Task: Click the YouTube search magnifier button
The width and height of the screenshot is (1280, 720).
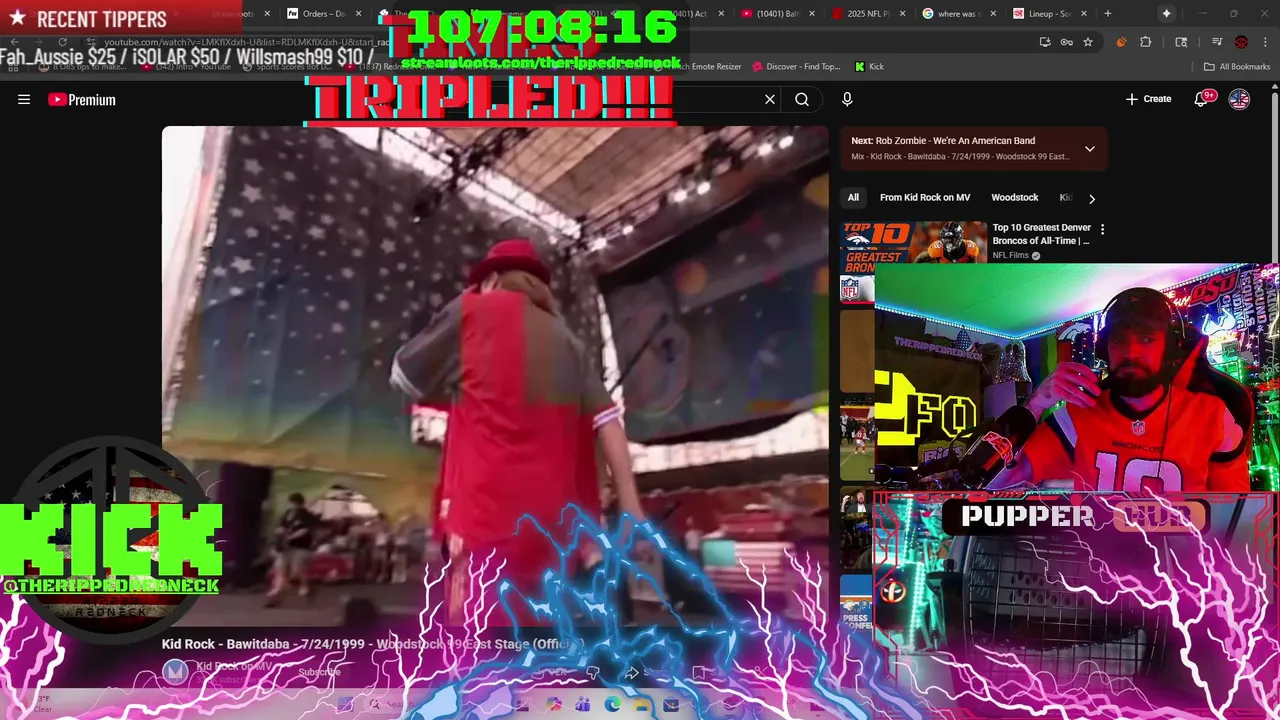Action: click(x=802, y=99)
